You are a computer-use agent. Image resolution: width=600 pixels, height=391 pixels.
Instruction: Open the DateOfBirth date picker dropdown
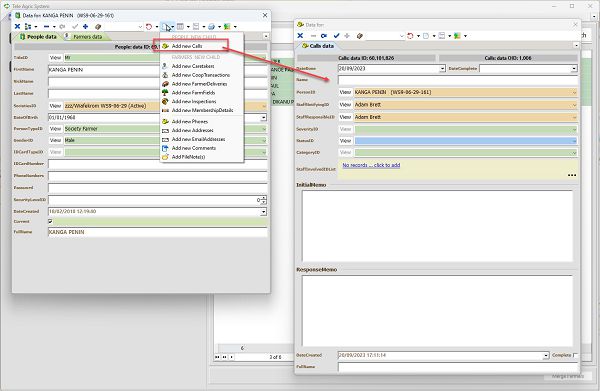pos(263,117)
